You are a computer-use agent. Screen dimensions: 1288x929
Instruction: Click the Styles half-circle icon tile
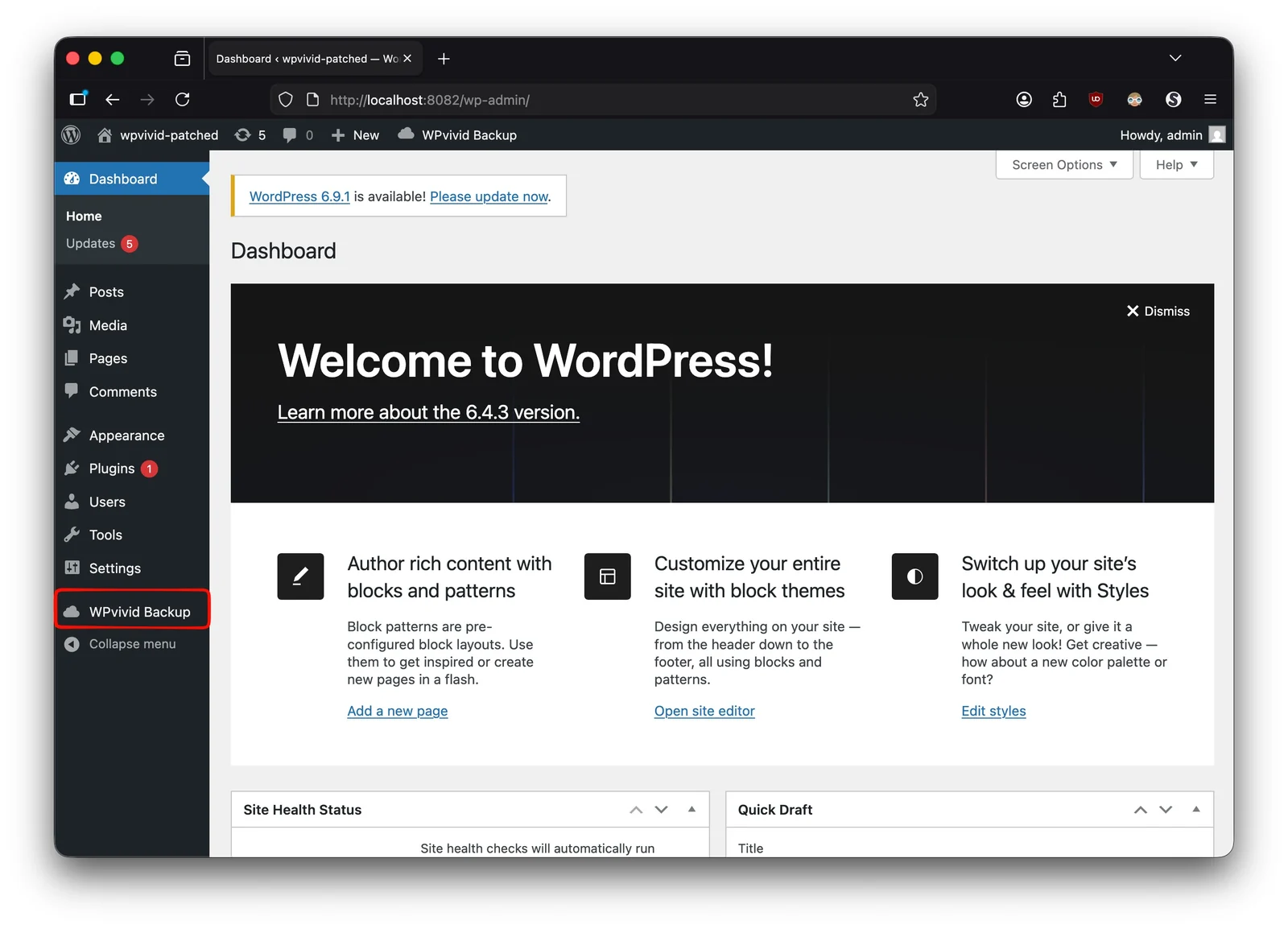[x=914, y=576]
